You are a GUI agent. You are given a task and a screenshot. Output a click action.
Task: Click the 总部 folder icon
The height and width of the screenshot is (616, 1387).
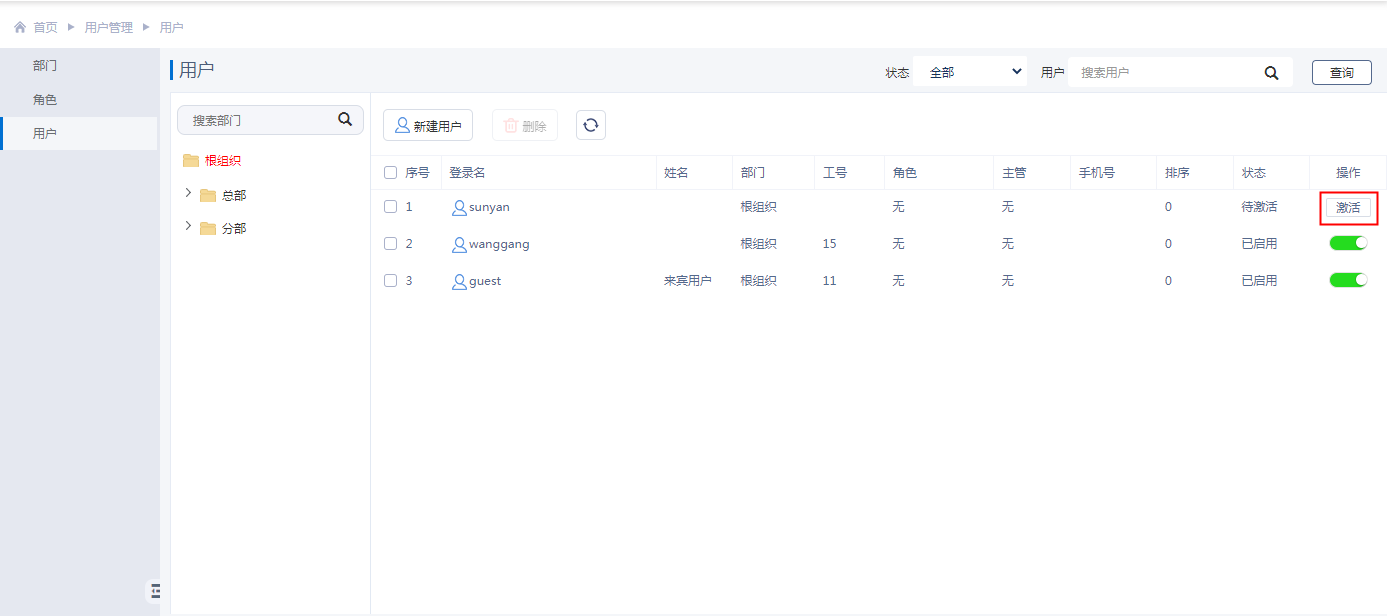point(208,195)
